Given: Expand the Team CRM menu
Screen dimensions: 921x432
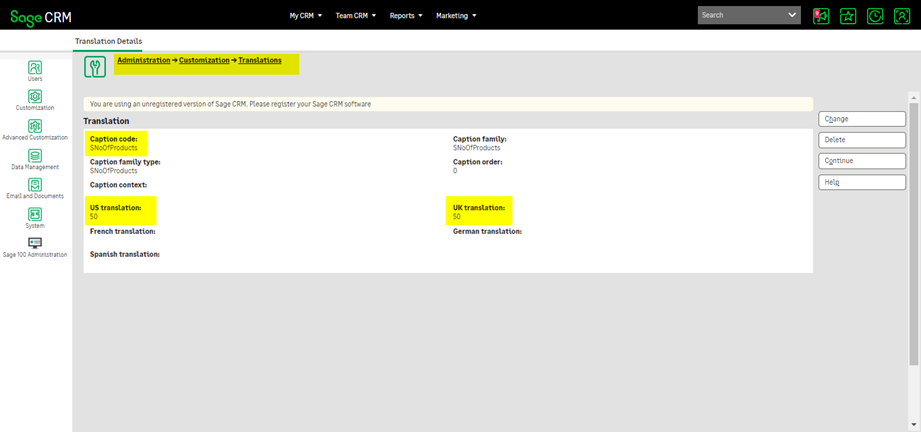Looking at the screenshot, I should point(355,16).
